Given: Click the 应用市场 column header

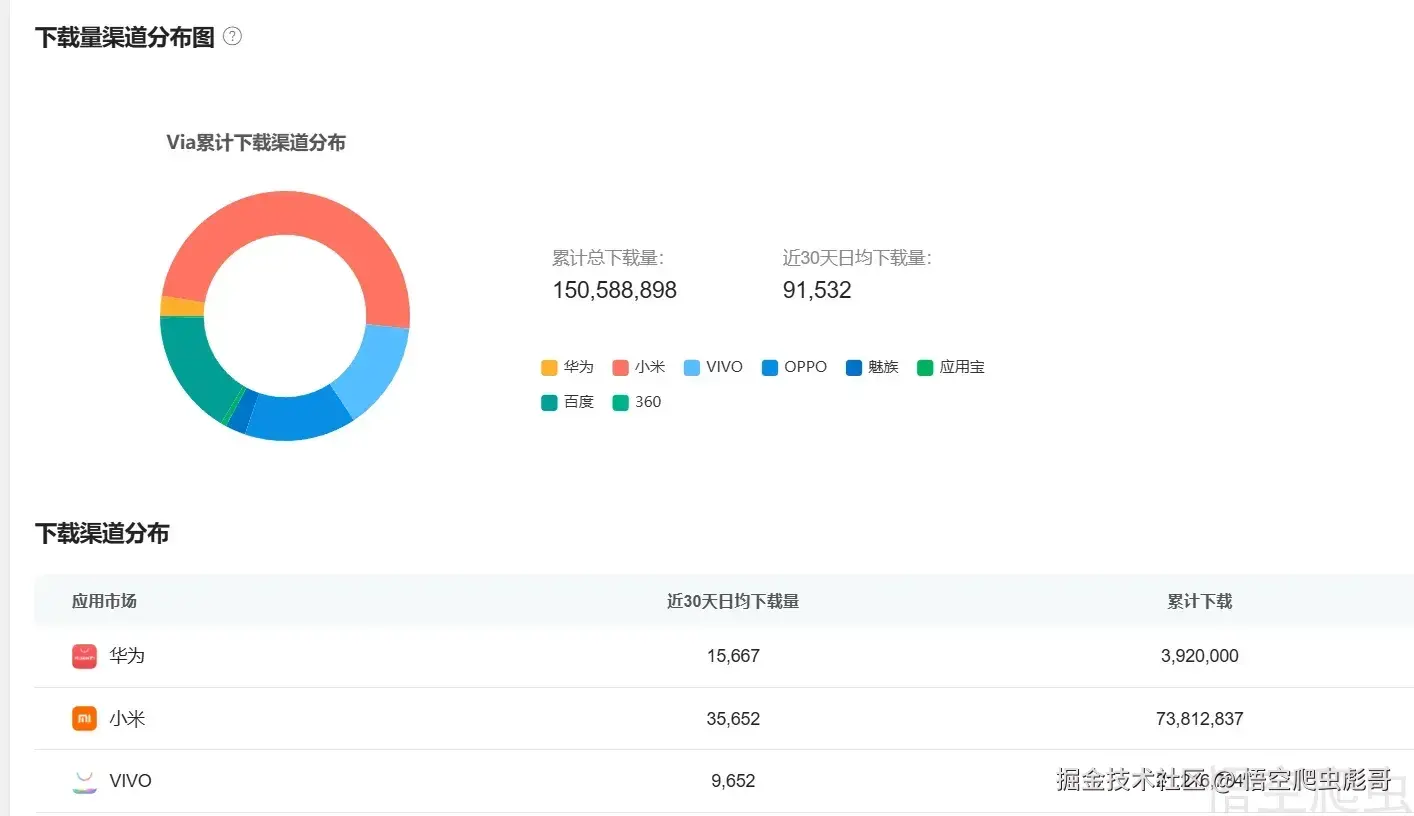Looking at the screenshot, I should tap(104, 601).
